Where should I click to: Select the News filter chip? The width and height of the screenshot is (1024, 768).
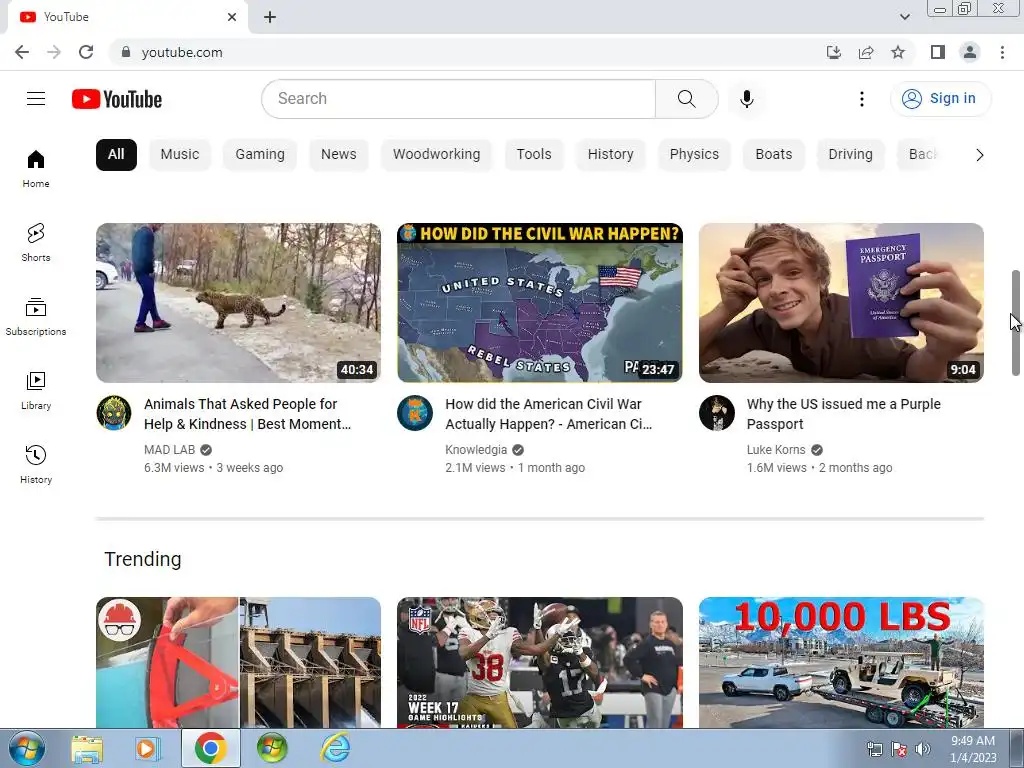pyautogui.click(x=338, y=154)
